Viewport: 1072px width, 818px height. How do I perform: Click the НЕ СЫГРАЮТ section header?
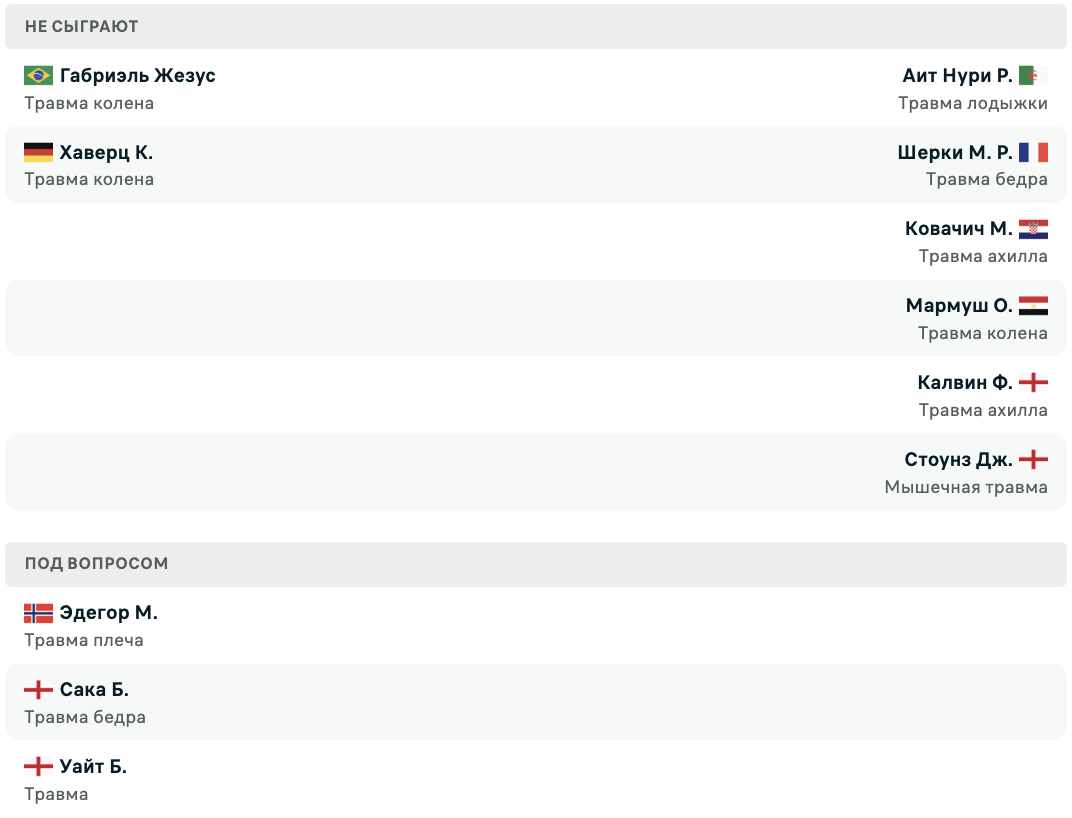[x=536, y=27]
